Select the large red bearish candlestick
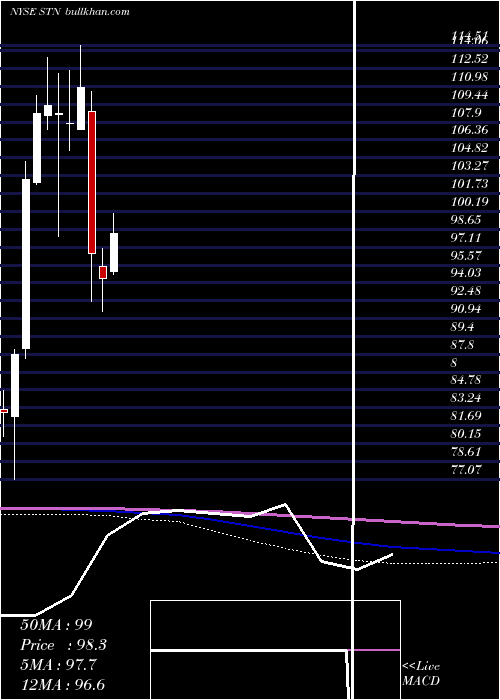500x700 pixels. (x=92, y=182)
